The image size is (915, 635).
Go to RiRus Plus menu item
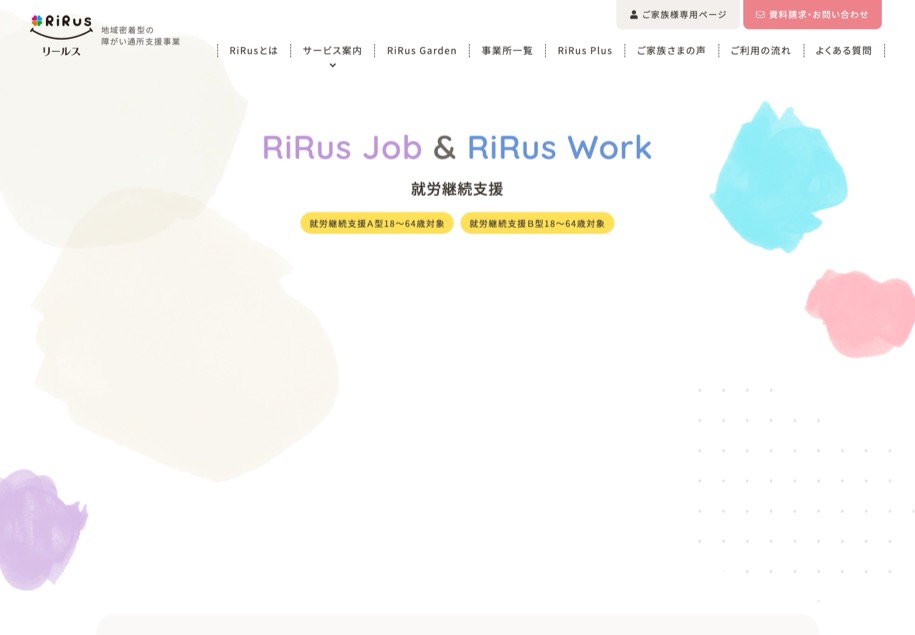(585, 51)
